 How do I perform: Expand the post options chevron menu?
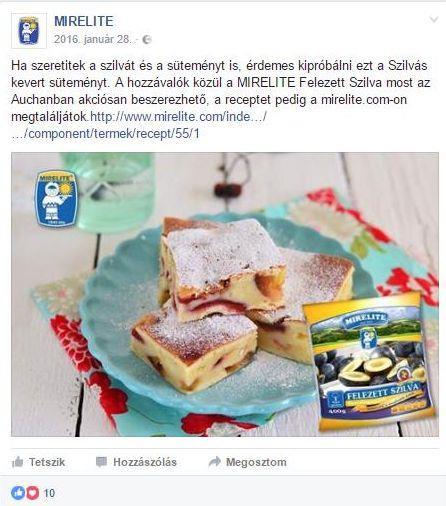coord(433,20)
